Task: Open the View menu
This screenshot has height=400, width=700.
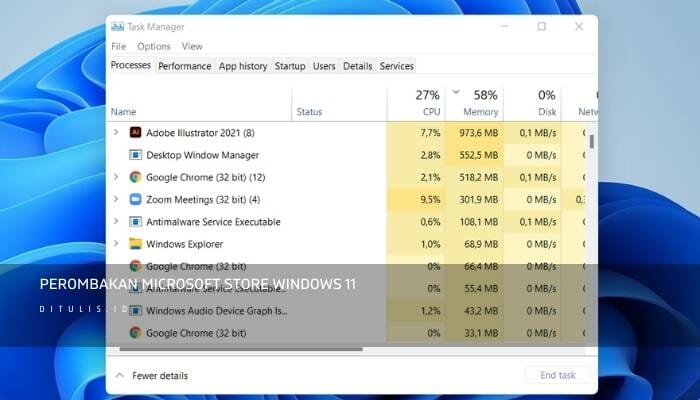Action: pyautogui.click(x=192, y=46)
